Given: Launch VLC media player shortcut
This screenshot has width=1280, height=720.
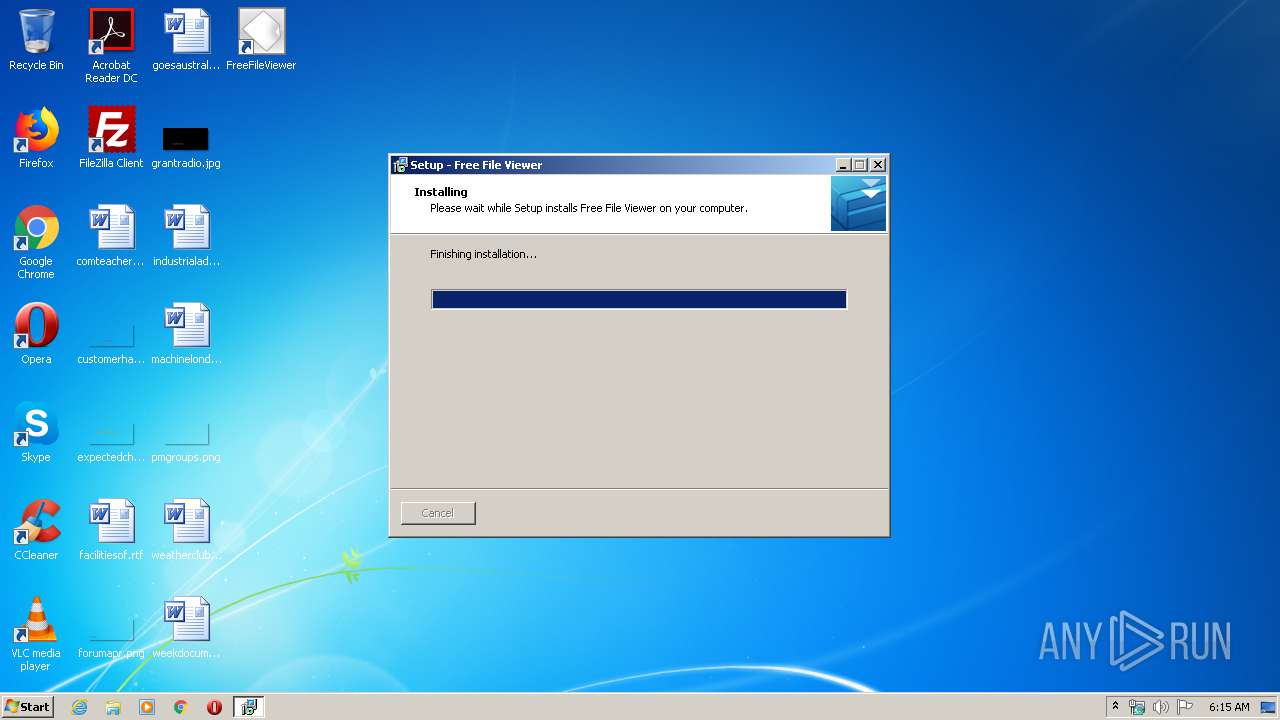Looking at the screenshot, I should click(x=36, y=633).
